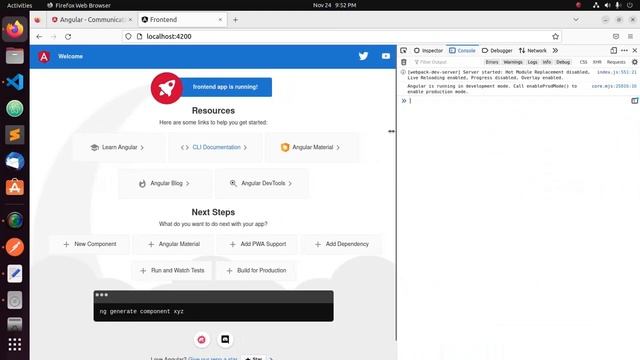This screenshot has height=360, width=640.
Task: Open Files manager from dock
Action: point(15,56)
